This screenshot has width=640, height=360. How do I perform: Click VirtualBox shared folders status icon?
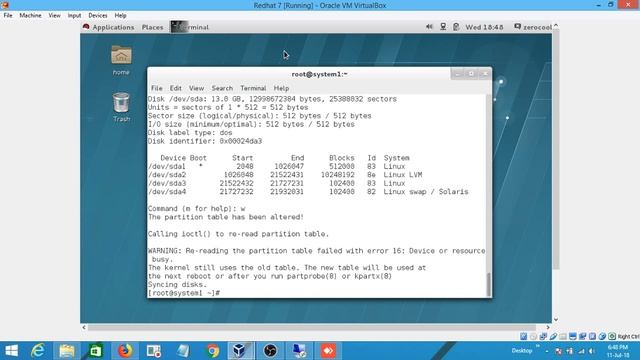coord(563,336)
